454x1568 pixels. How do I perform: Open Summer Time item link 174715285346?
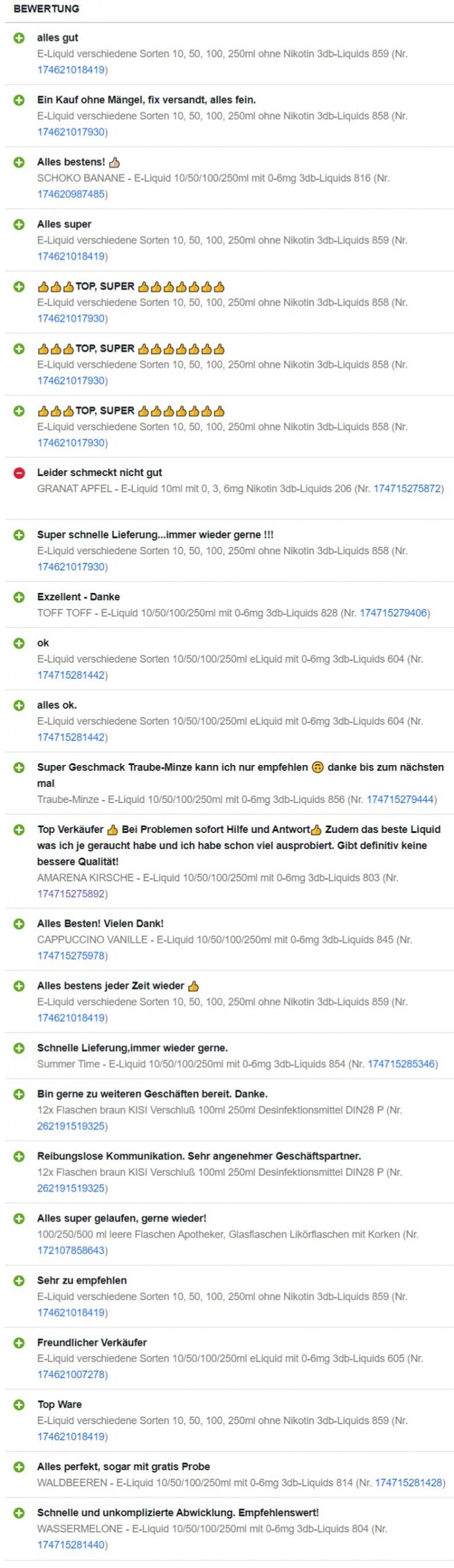click(401, 1064)
